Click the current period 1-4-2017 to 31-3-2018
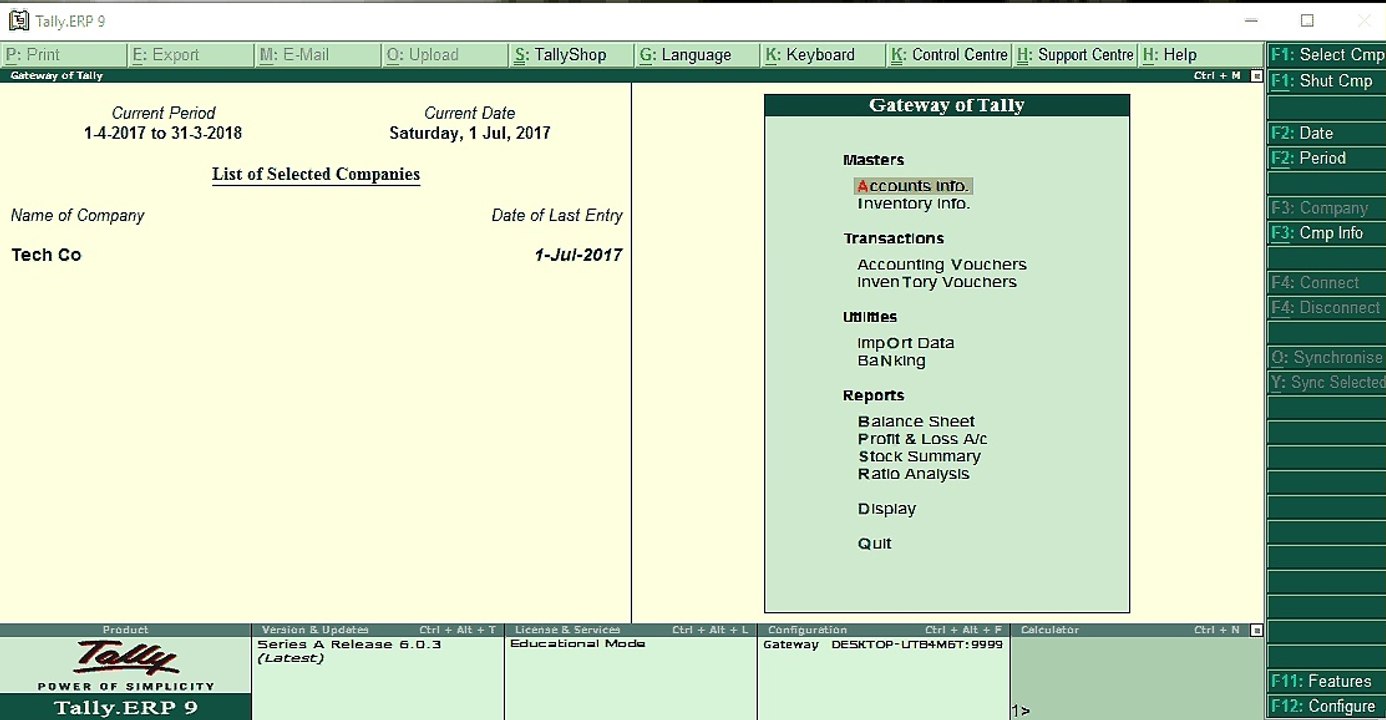Viewport: 1386px width, 720px height. click(163, 133)
